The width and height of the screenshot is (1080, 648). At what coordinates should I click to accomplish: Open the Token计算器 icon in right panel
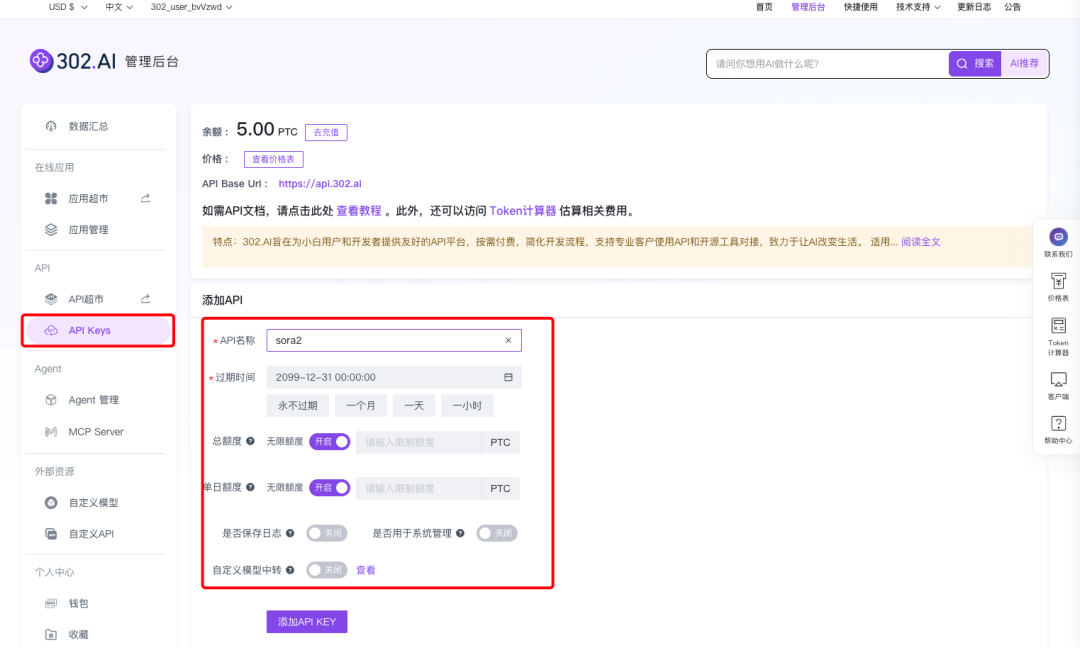[x=1058, y=326]
